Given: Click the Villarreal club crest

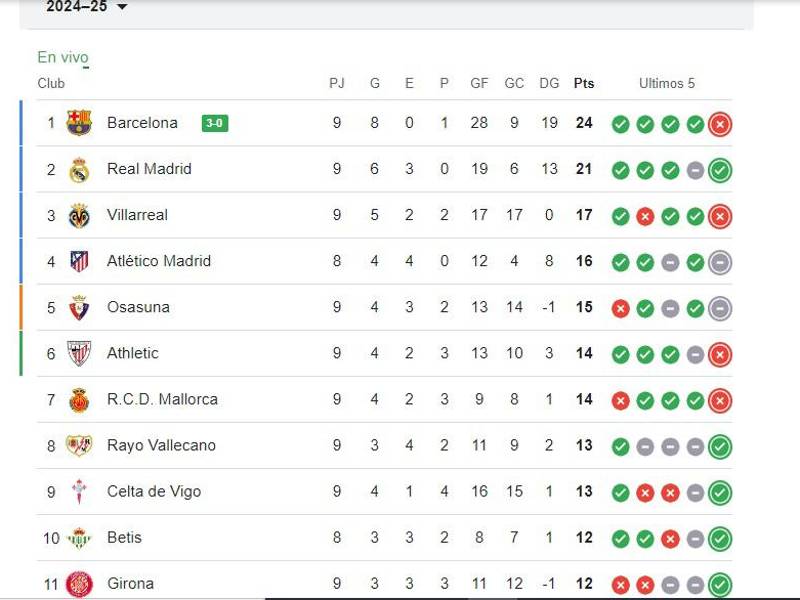Looking at the screenshot, I should (x=79, y=215).
